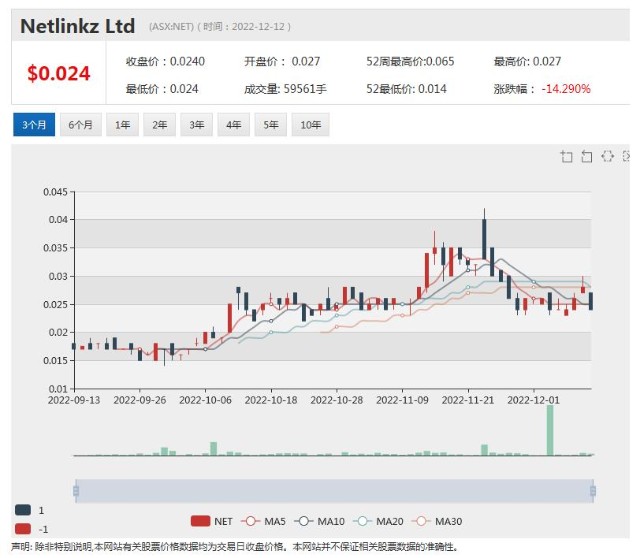The width and height of the screenshot is (640, 558).
Task: Select the 4年 range tab
Action: point(233,124)
